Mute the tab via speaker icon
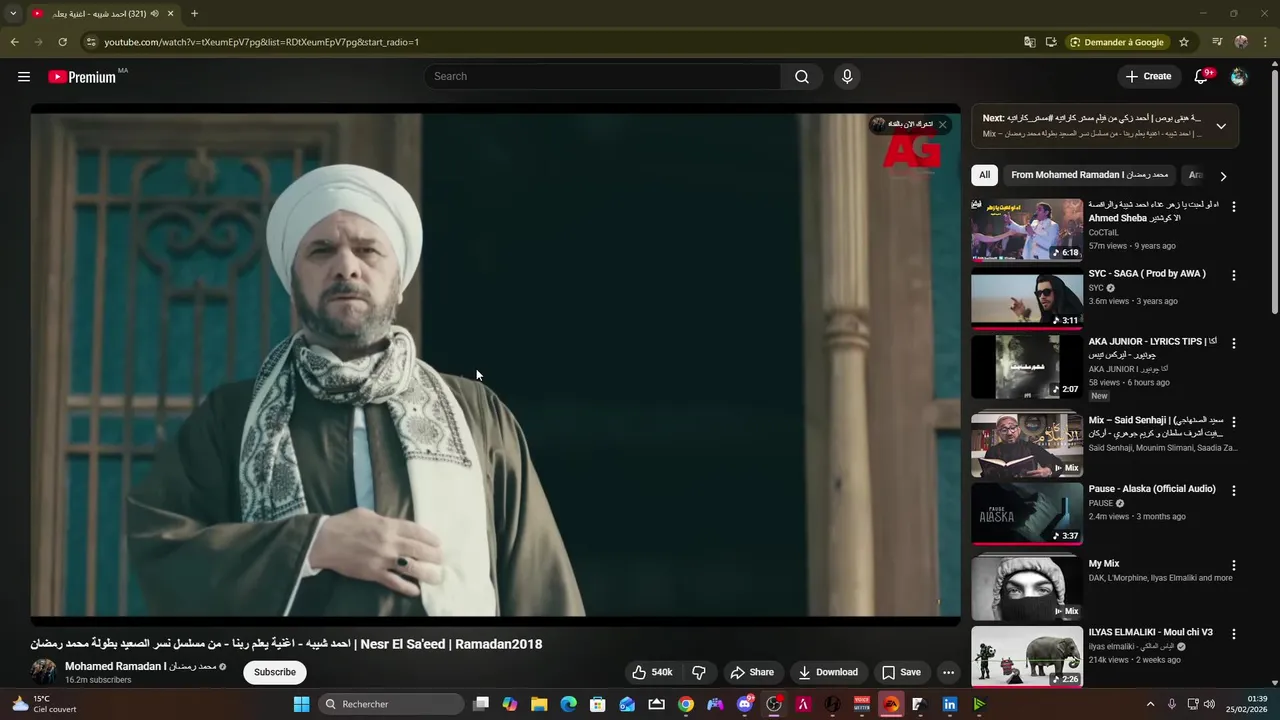 (154, 14)
